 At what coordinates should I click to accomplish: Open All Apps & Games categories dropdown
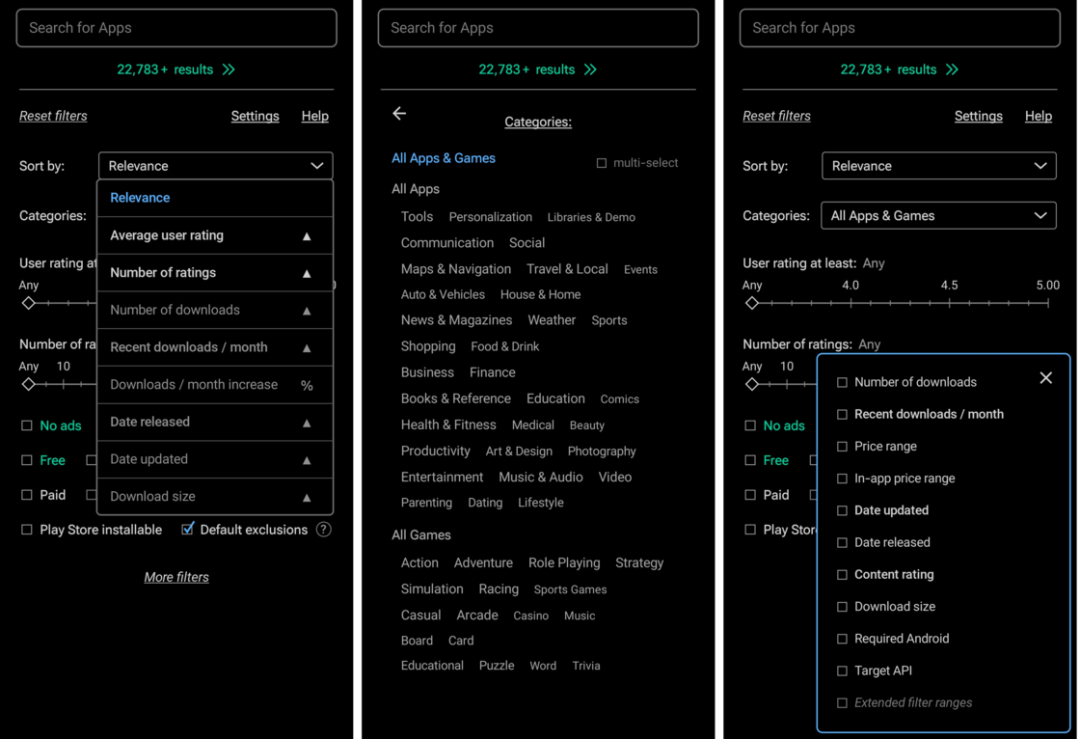tap(939, 216)
